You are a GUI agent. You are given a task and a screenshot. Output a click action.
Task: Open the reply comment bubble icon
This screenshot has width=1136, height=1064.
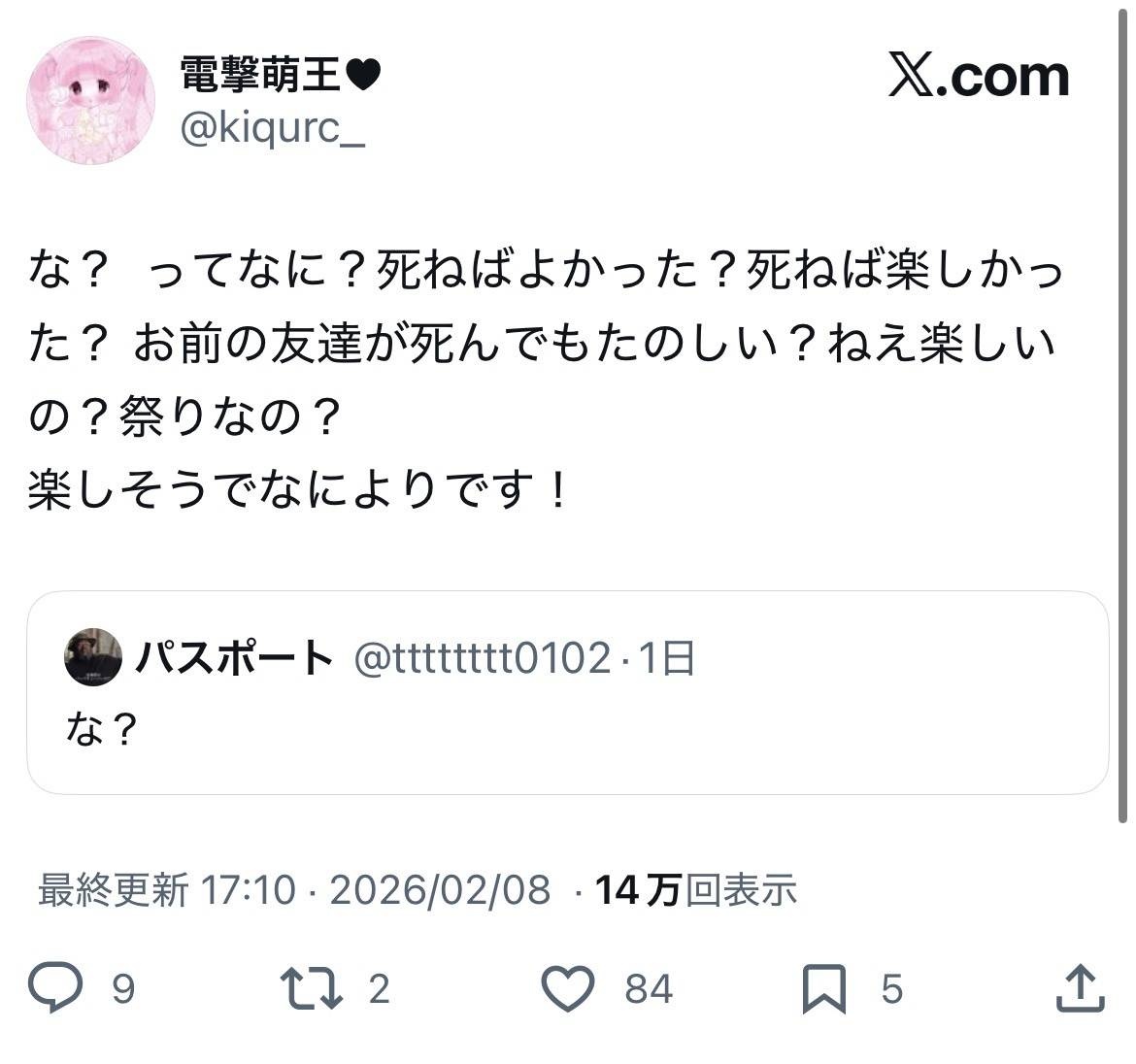point(55,986)
